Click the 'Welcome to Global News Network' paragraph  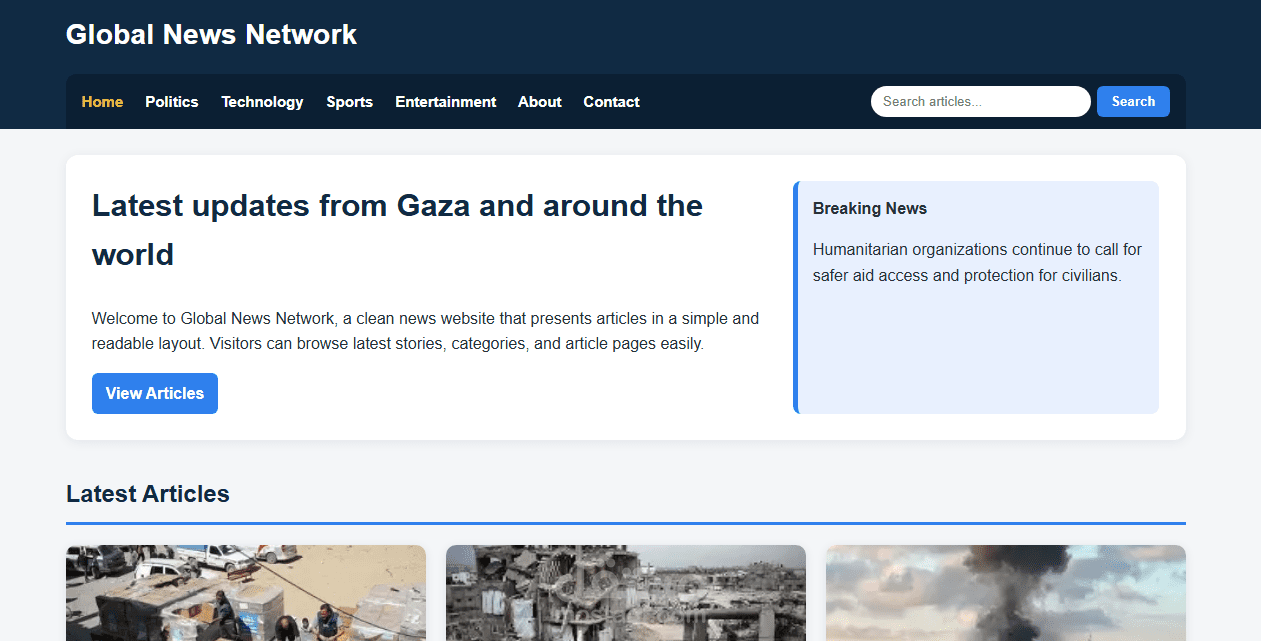(425, 331)
